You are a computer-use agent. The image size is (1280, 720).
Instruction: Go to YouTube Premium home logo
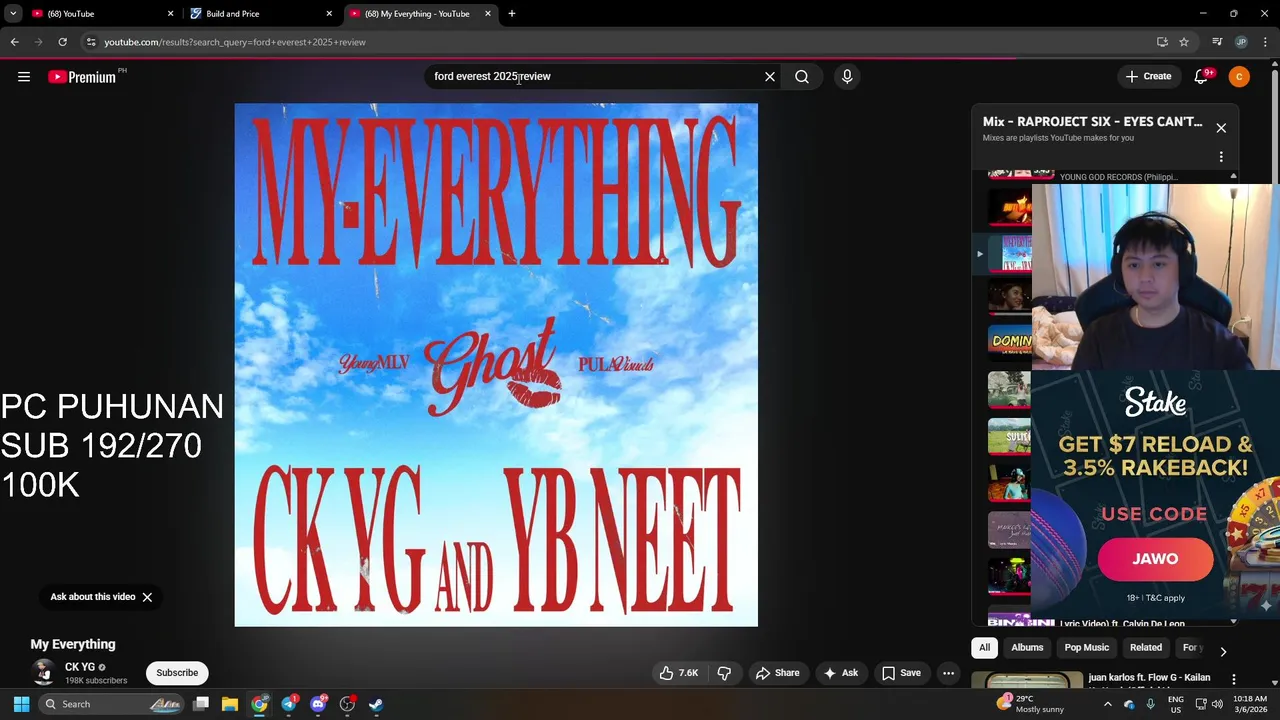(84, 77)
